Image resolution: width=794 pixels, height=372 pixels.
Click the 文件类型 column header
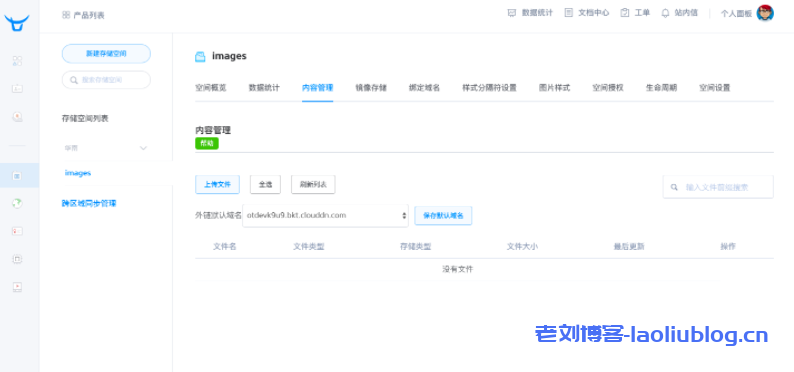click(308, 246)
